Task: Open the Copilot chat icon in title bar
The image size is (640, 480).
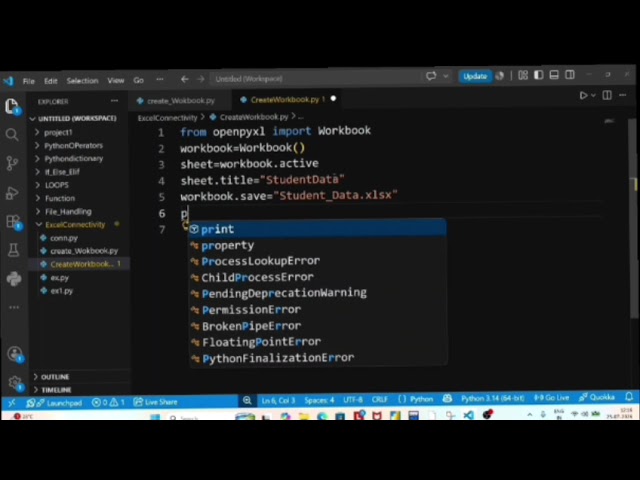Action: coord(431,76)
